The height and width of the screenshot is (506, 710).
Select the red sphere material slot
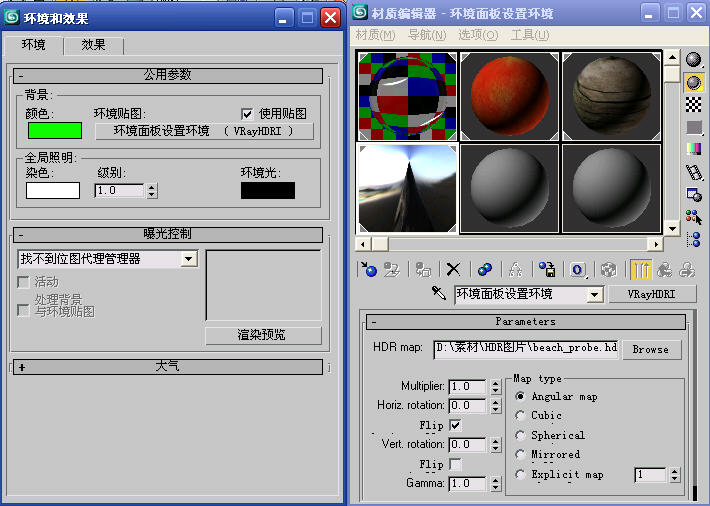[x=509, y=95]
